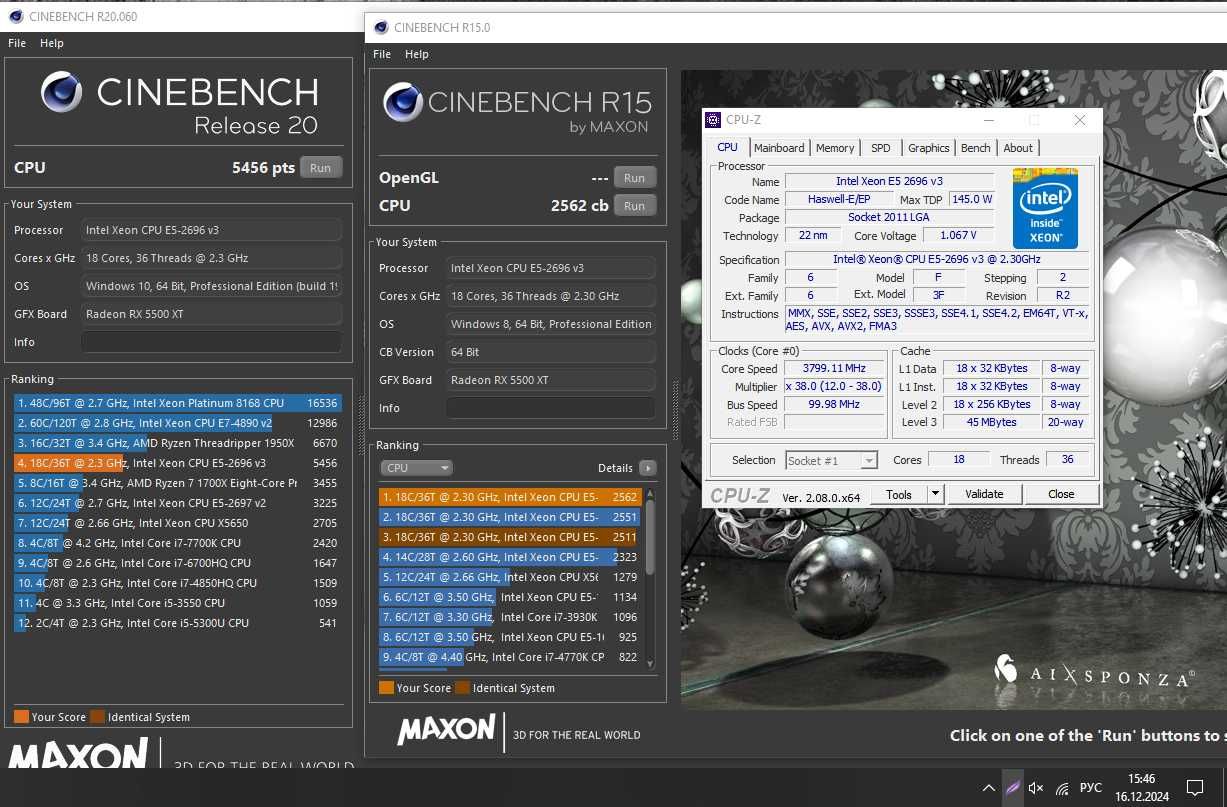Open the Help menu in Cinebench R15
The height and width of the screenshot is (807, 1227).
(417, 54)
